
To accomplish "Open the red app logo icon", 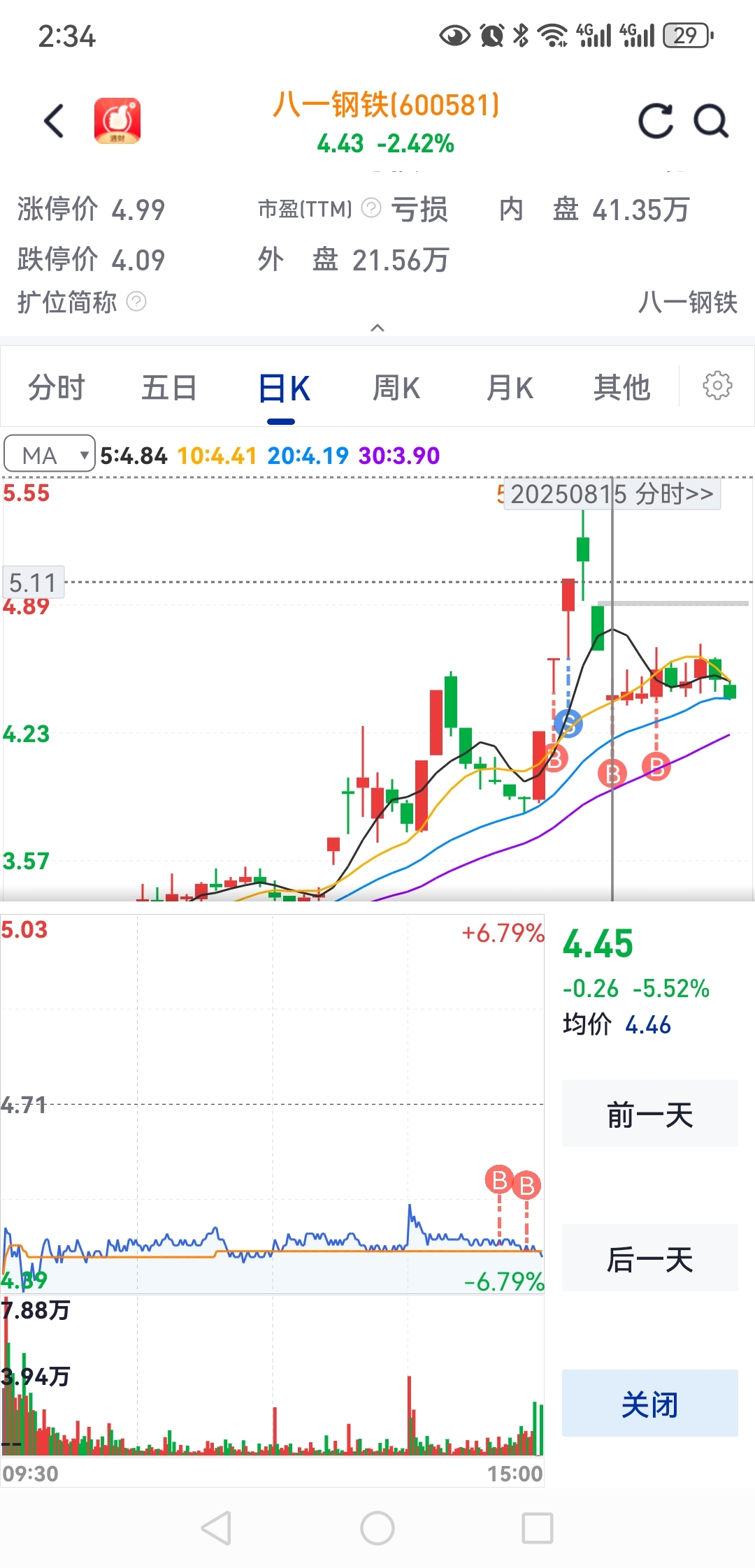I will pos(117,121).
